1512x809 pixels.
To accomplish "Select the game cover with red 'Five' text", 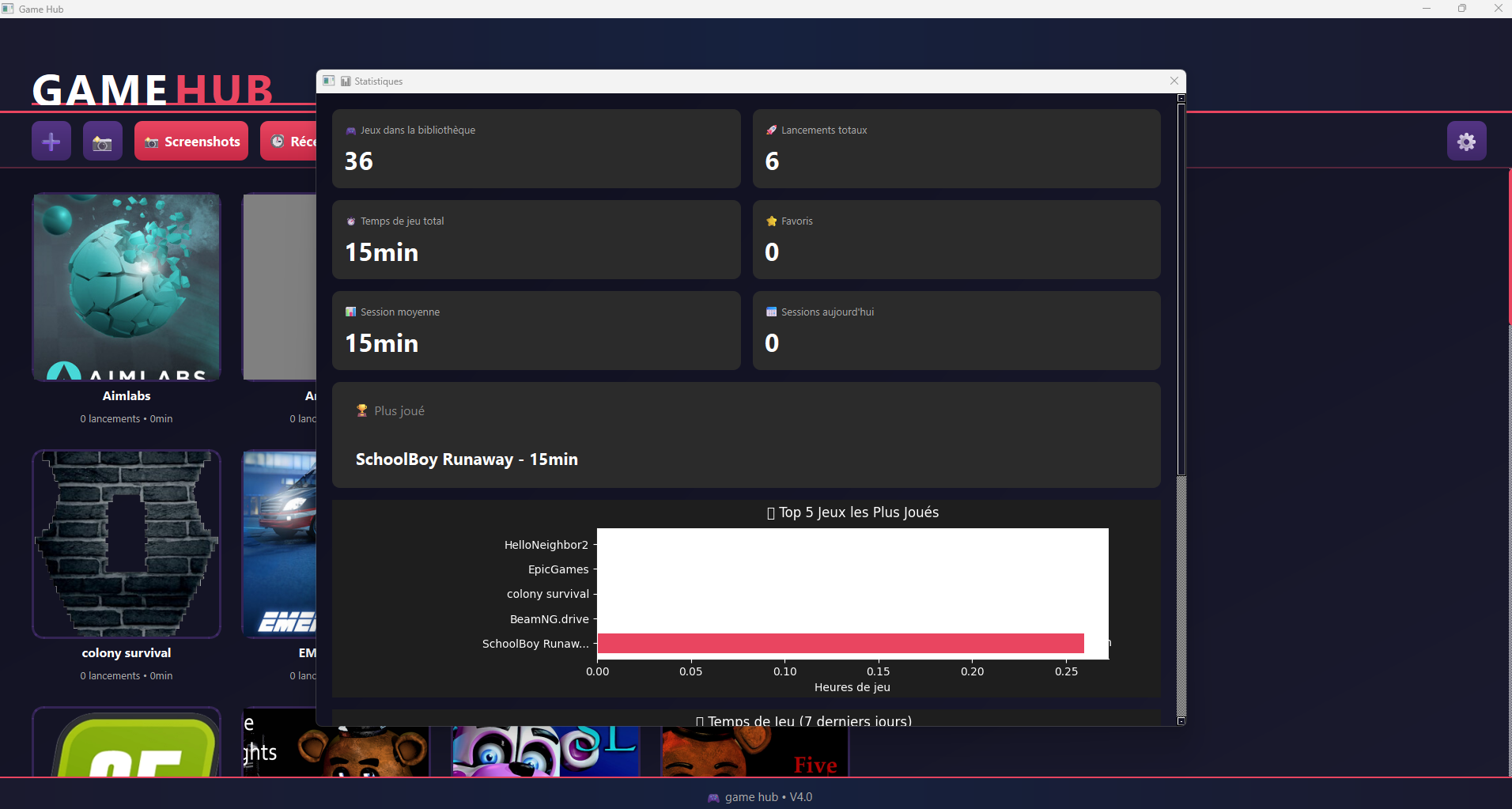I will (x=754, y=751).
